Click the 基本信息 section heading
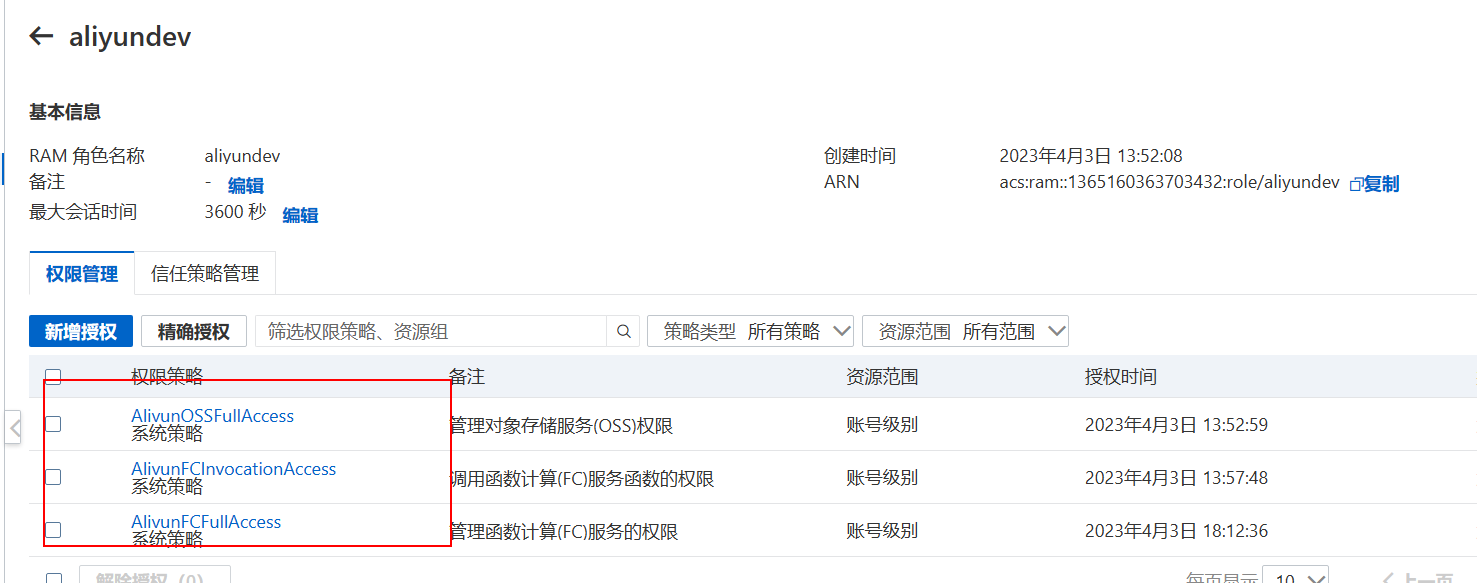The image size is (1477, 583). point(65,112)
